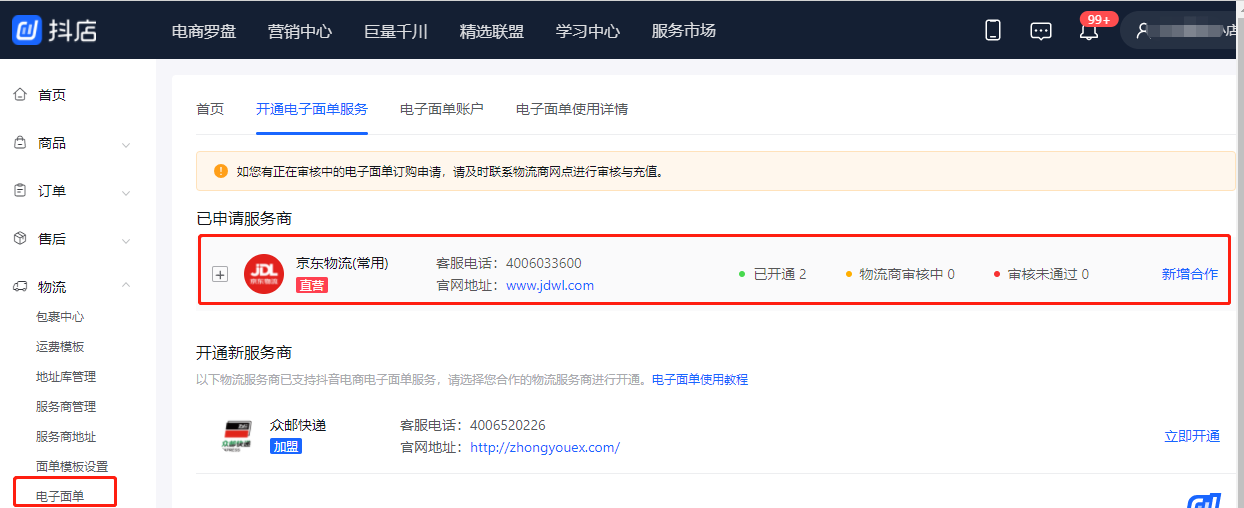Click the 审核未通过 0 status

(1041, 274)
